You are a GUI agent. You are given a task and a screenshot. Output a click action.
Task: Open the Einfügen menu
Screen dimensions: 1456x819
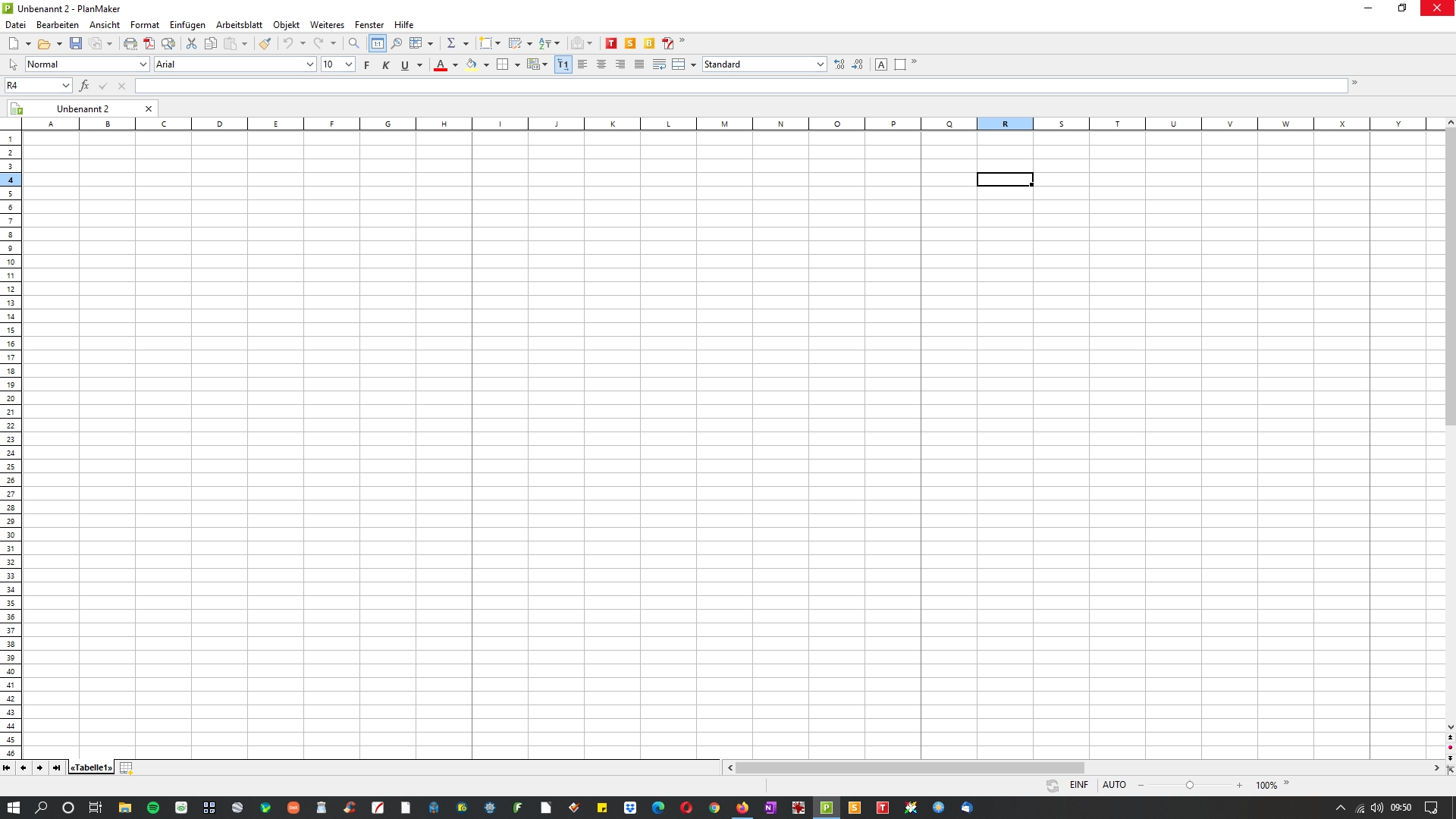[187, 24]
